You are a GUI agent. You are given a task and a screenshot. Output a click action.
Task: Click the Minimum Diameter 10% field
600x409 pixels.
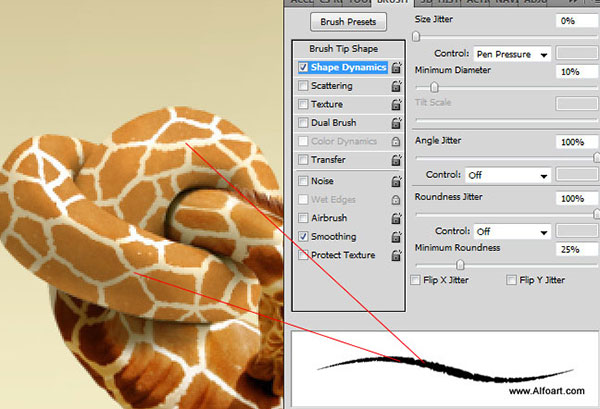coord(577,72)
